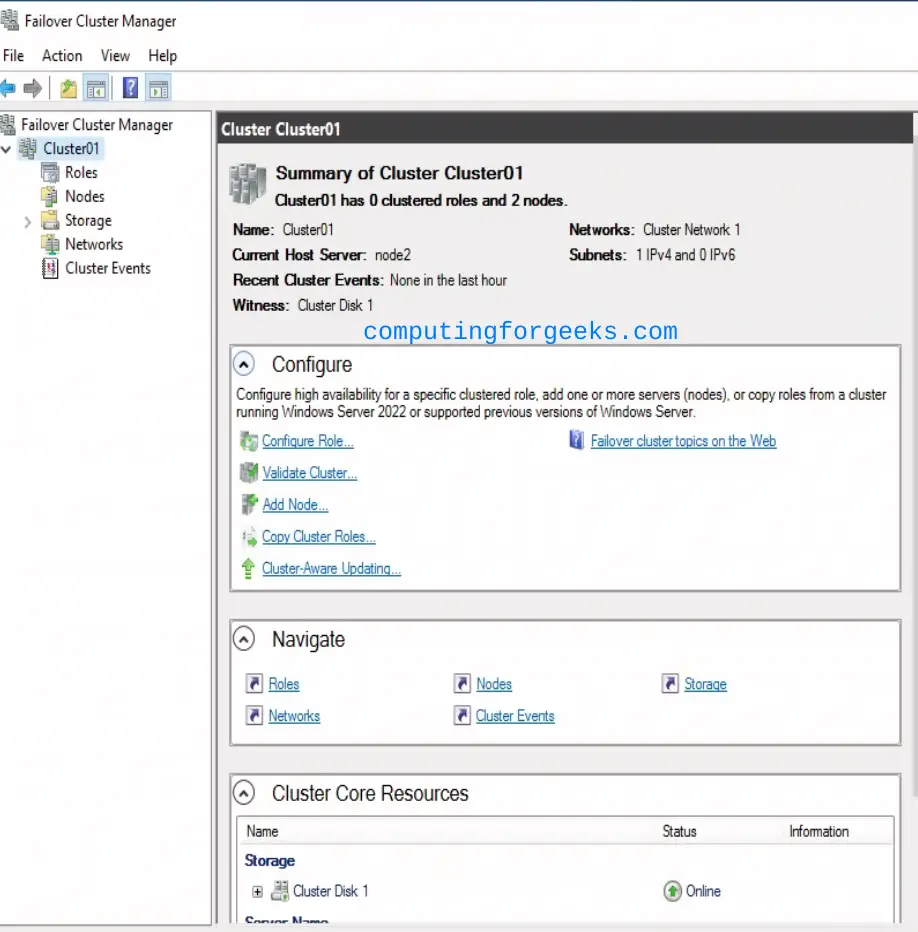Expand Cluster Disk 1 with plus box
The width and height of the screenshot is (918, 932).
(257, 892)
